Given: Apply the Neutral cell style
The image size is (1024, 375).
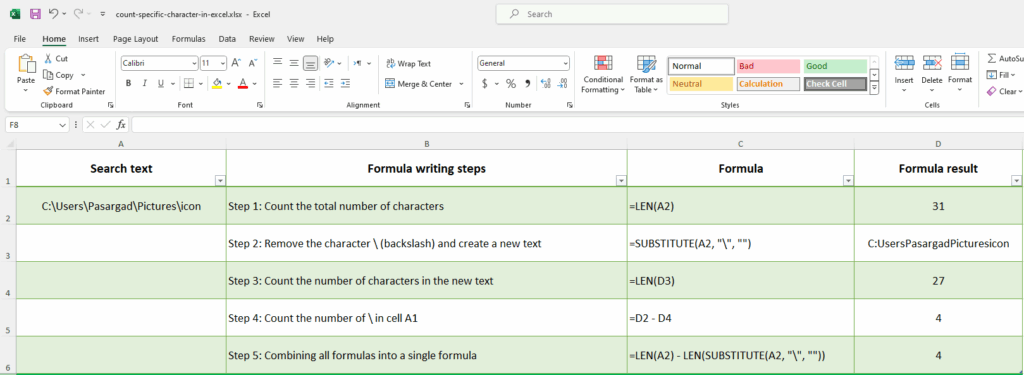Looking at the screenshot, I should [x=701, y=84].
